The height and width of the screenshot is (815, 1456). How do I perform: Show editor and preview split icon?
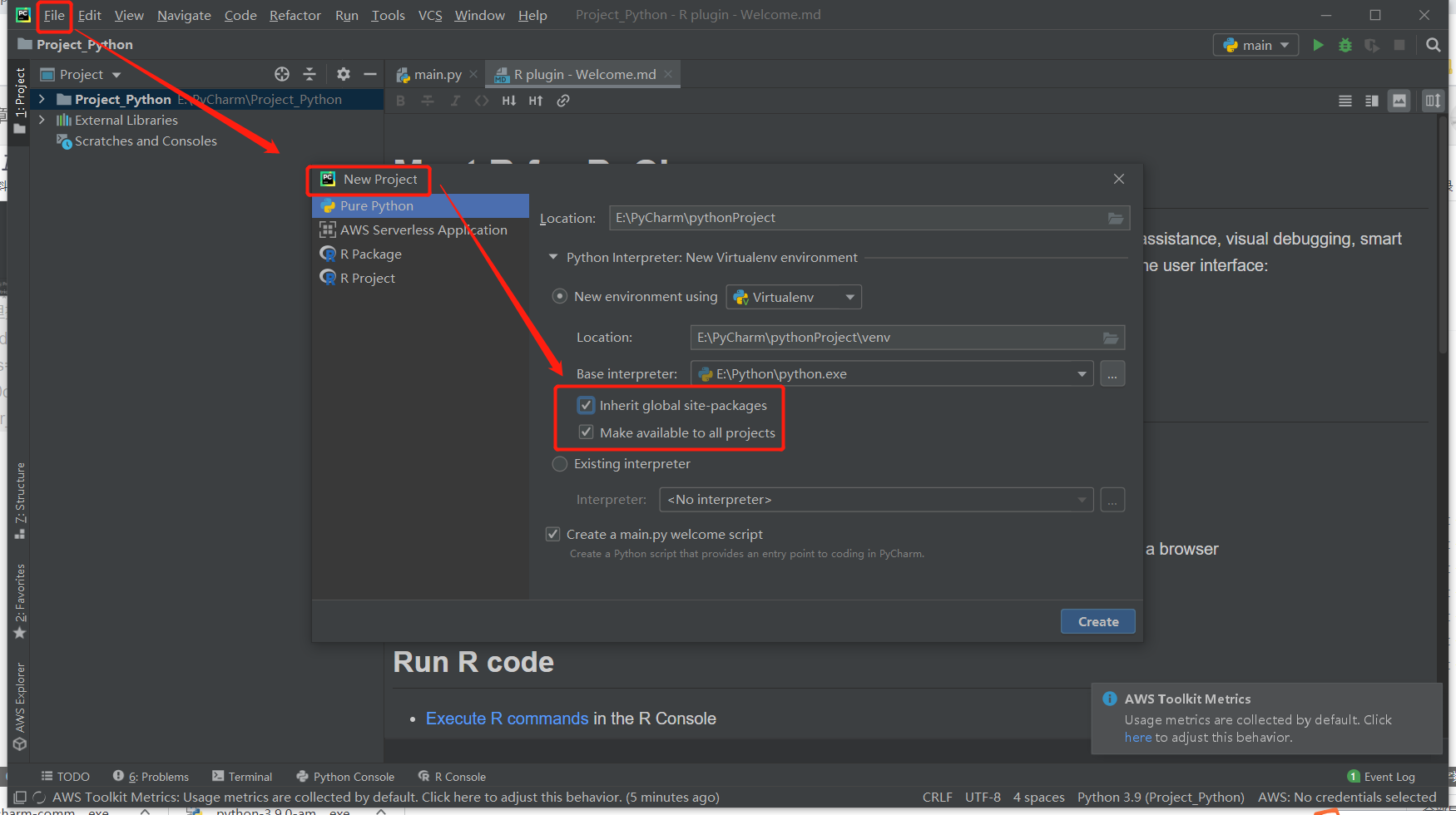[1372, 101]
